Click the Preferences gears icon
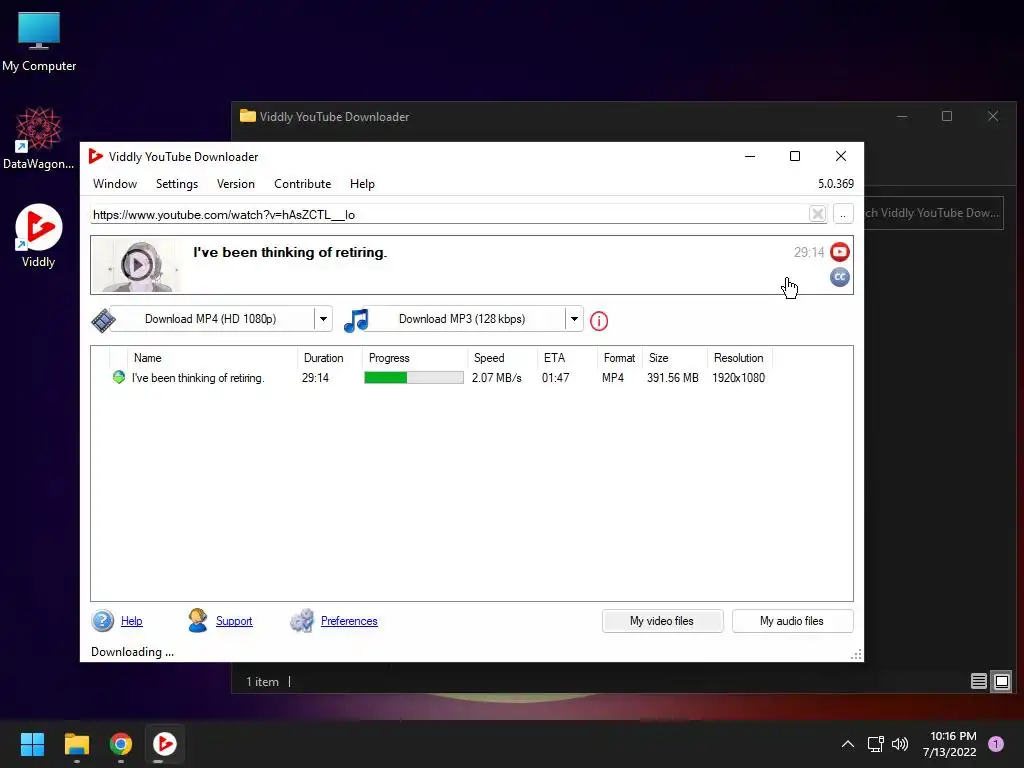Viewport: 1024px width, 768px height. tap(302, 620)
